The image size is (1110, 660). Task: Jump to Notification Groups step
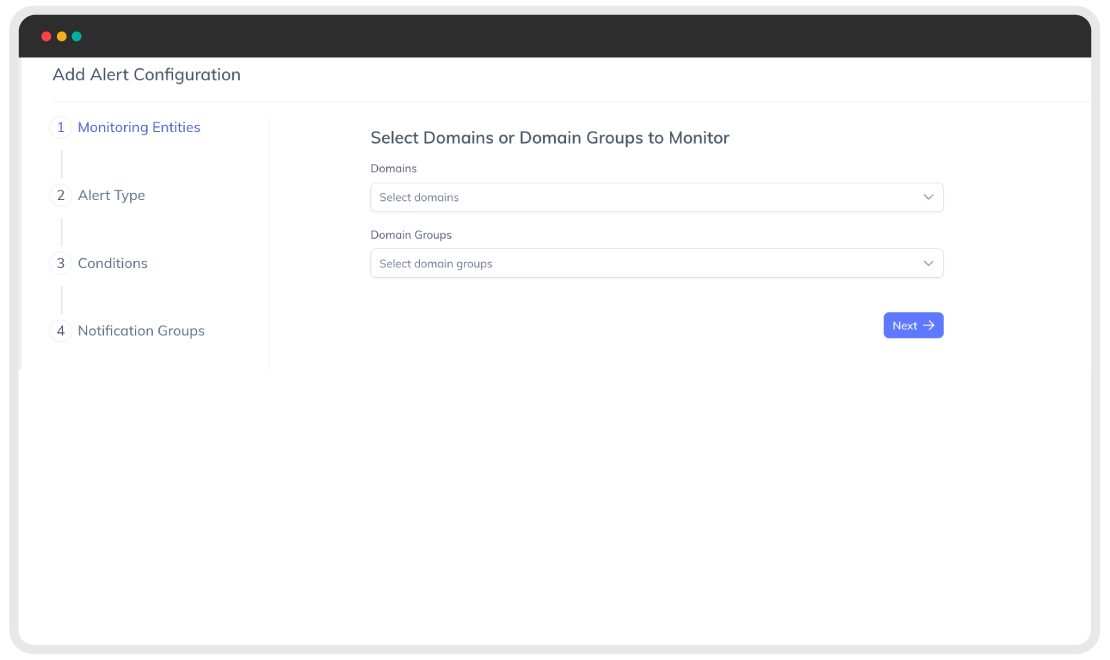coord(141,331)
